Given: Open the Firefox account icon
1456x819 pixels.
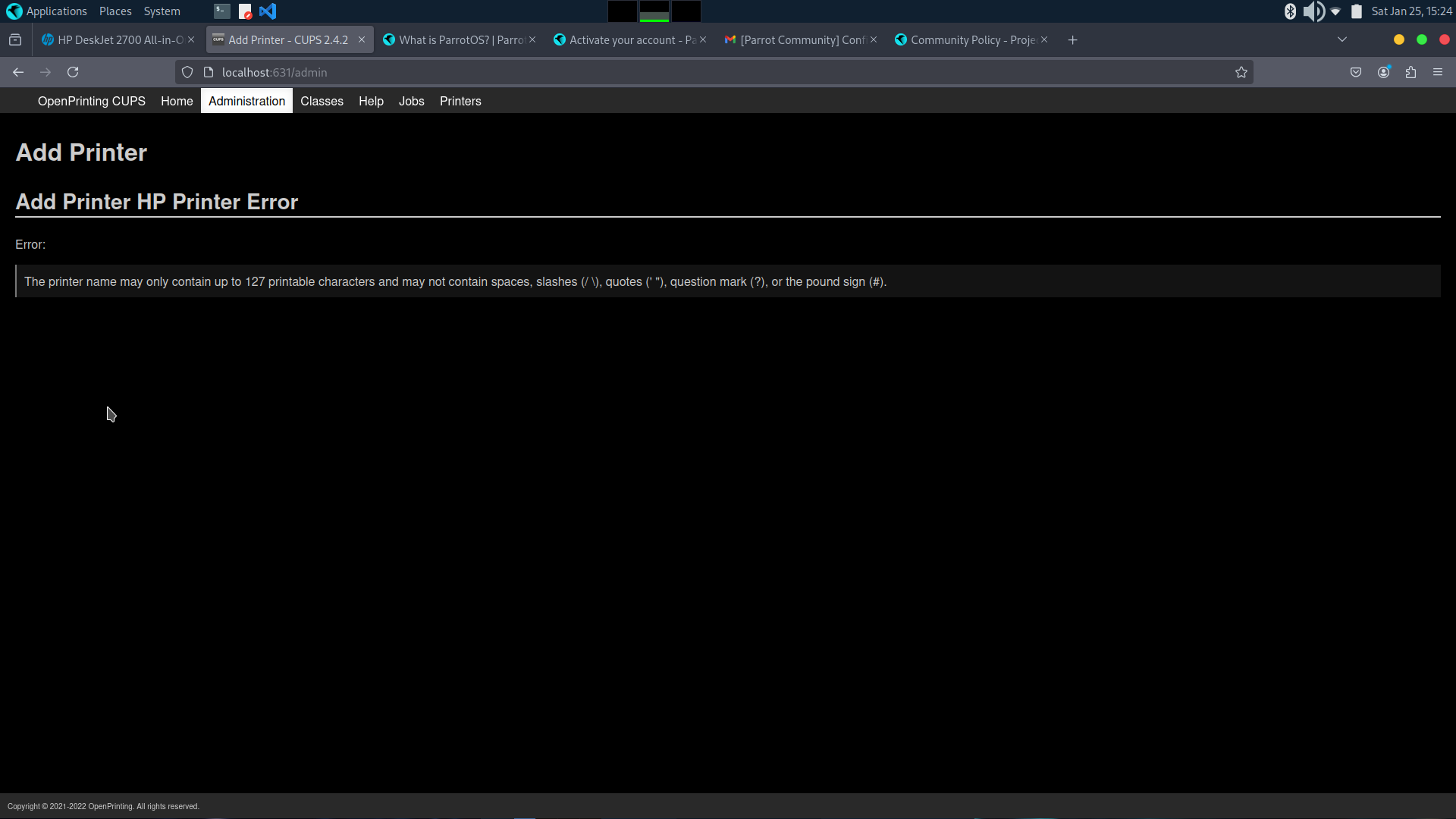Looking at the screenshot, I should click(x=1383, y=73).
